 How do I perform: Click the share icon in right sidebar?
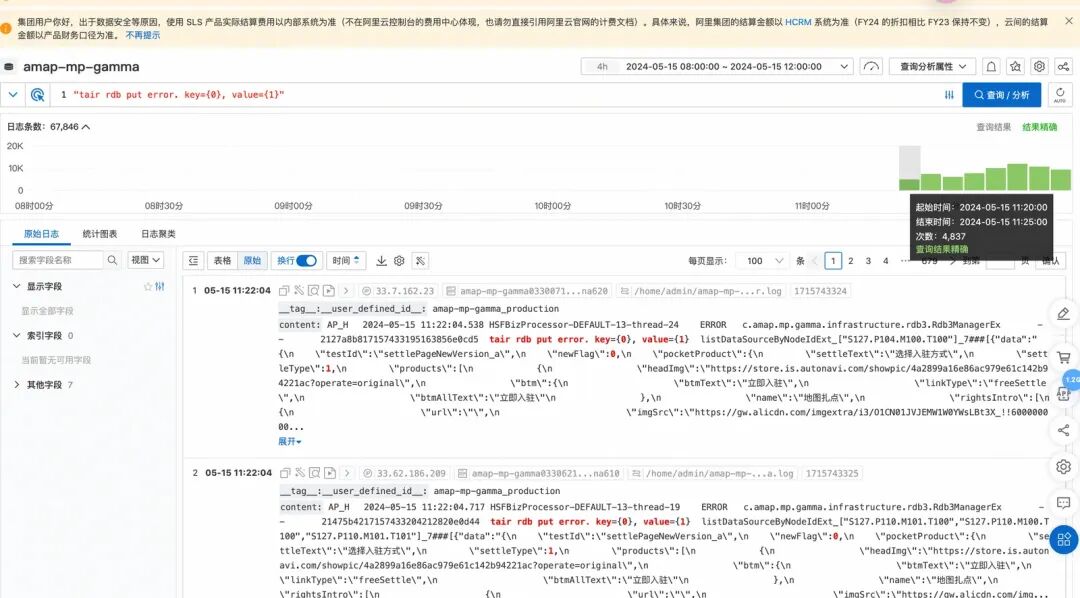tap(1063, 431)
